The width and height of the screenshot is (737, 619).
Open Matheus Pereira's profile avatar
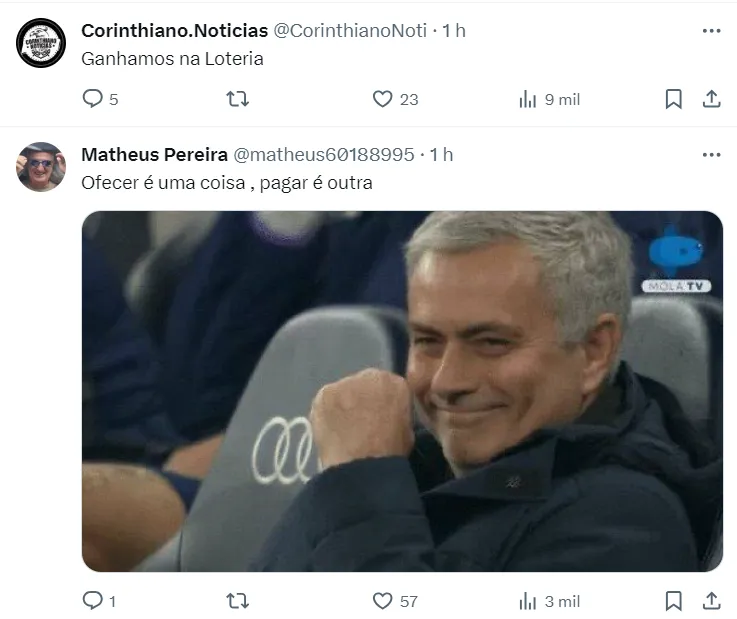coord(41,167)
